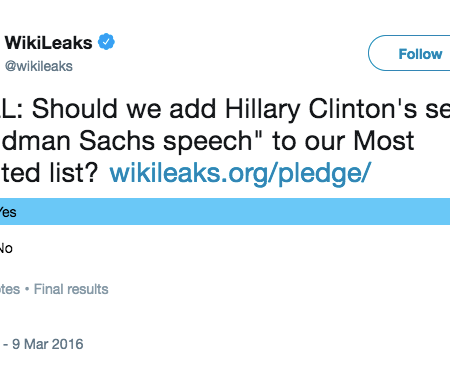Click the word 'Most' in the tweet
This screenshot has height=369, width=450.
tap(384, 141)
